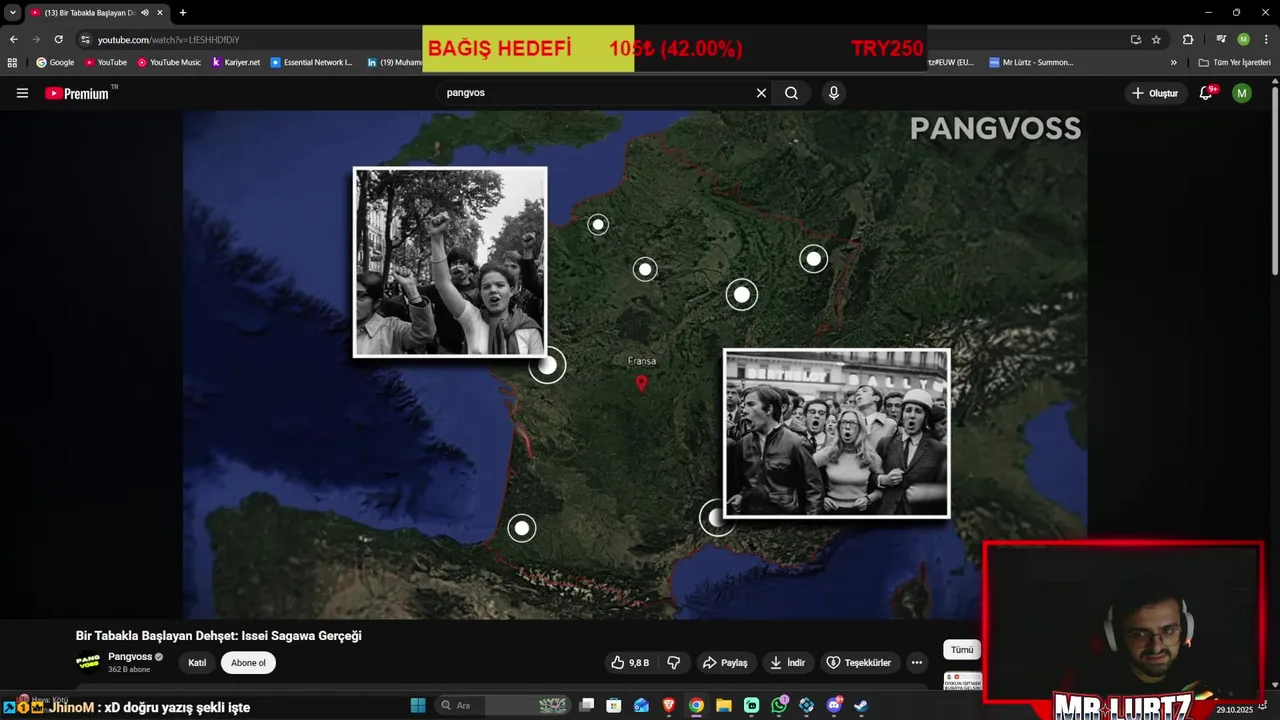This screenshot has width=1280, height=720.
Task: Open Chrome media control icon
Action: [1221, 39]
